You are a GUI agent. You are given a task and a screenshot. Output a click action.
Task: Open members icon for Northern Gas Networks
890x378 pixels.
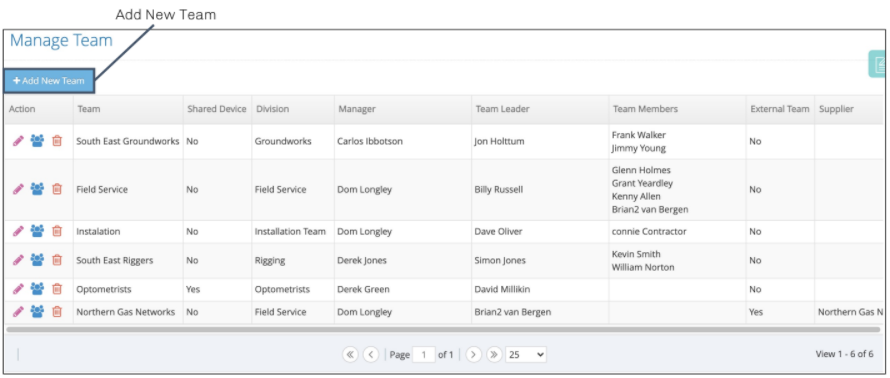point(37,312)
